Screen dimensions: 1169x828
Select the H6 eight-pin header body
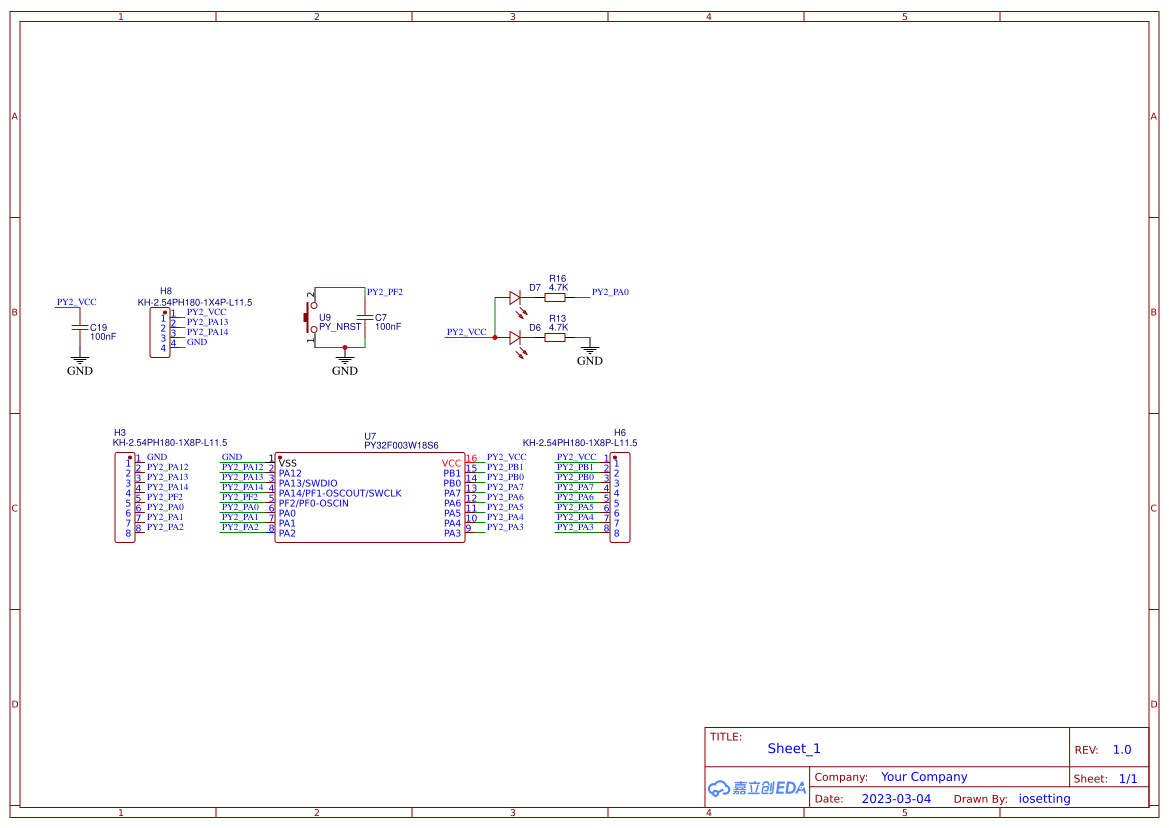click(x=620, y=497)
